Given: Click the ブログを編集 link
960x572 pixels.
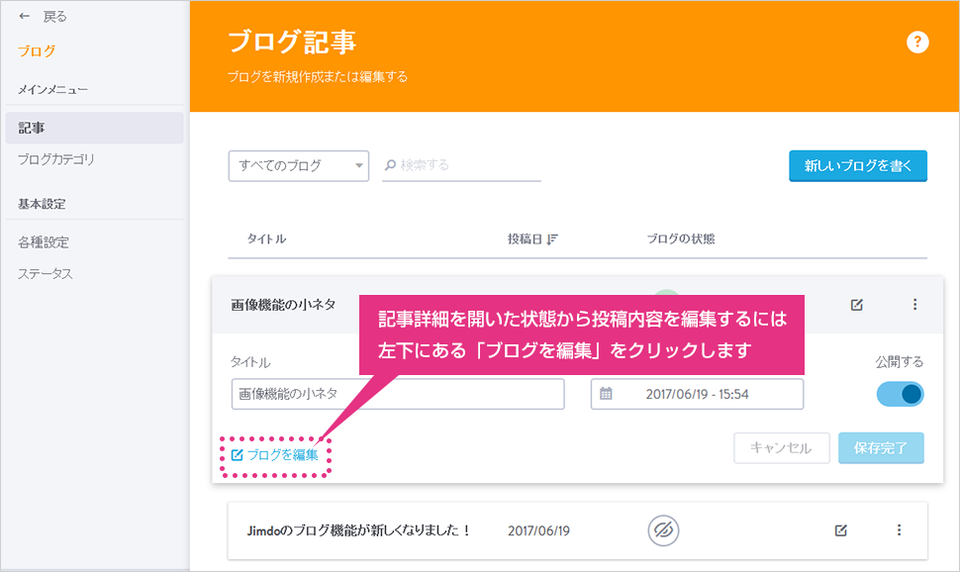Looking at the screenshot, I should tap(275, 455).
